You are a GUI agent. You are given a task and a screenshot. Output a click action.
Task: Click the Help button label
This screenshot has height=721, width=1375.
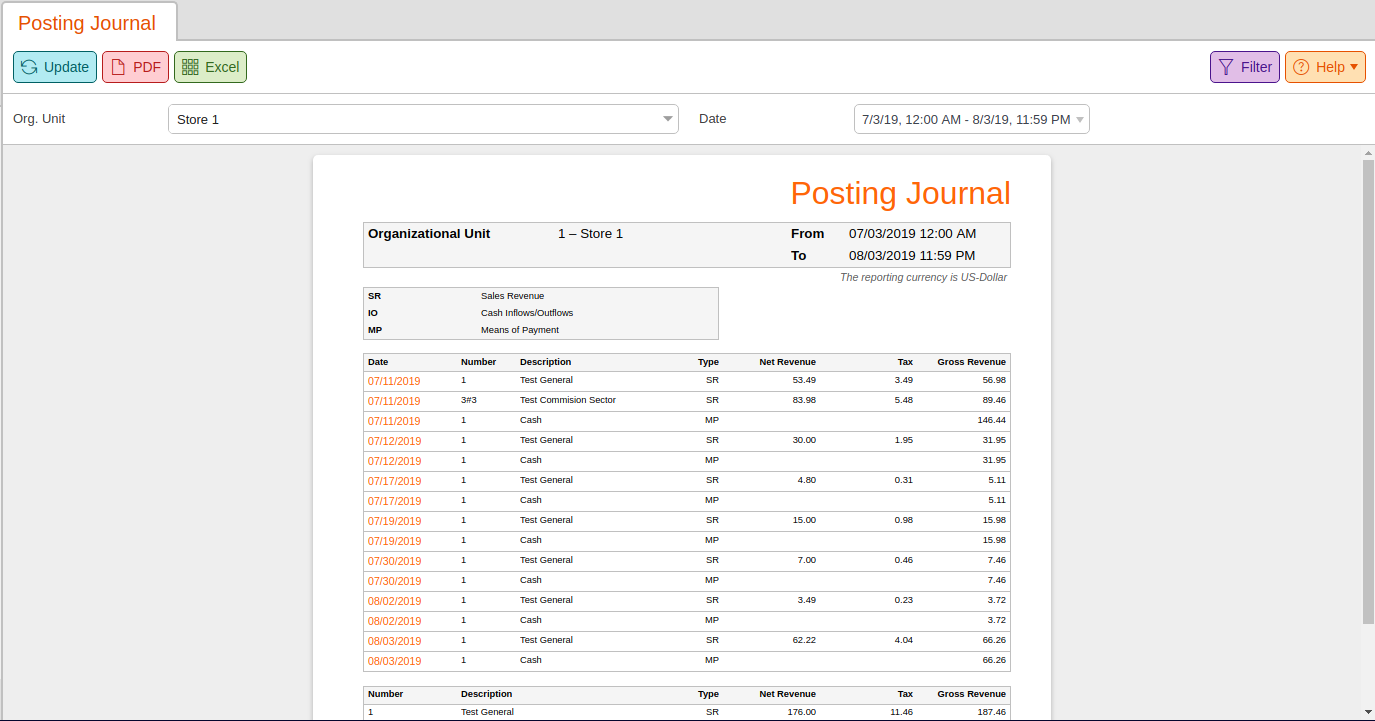click(1330, 67)
